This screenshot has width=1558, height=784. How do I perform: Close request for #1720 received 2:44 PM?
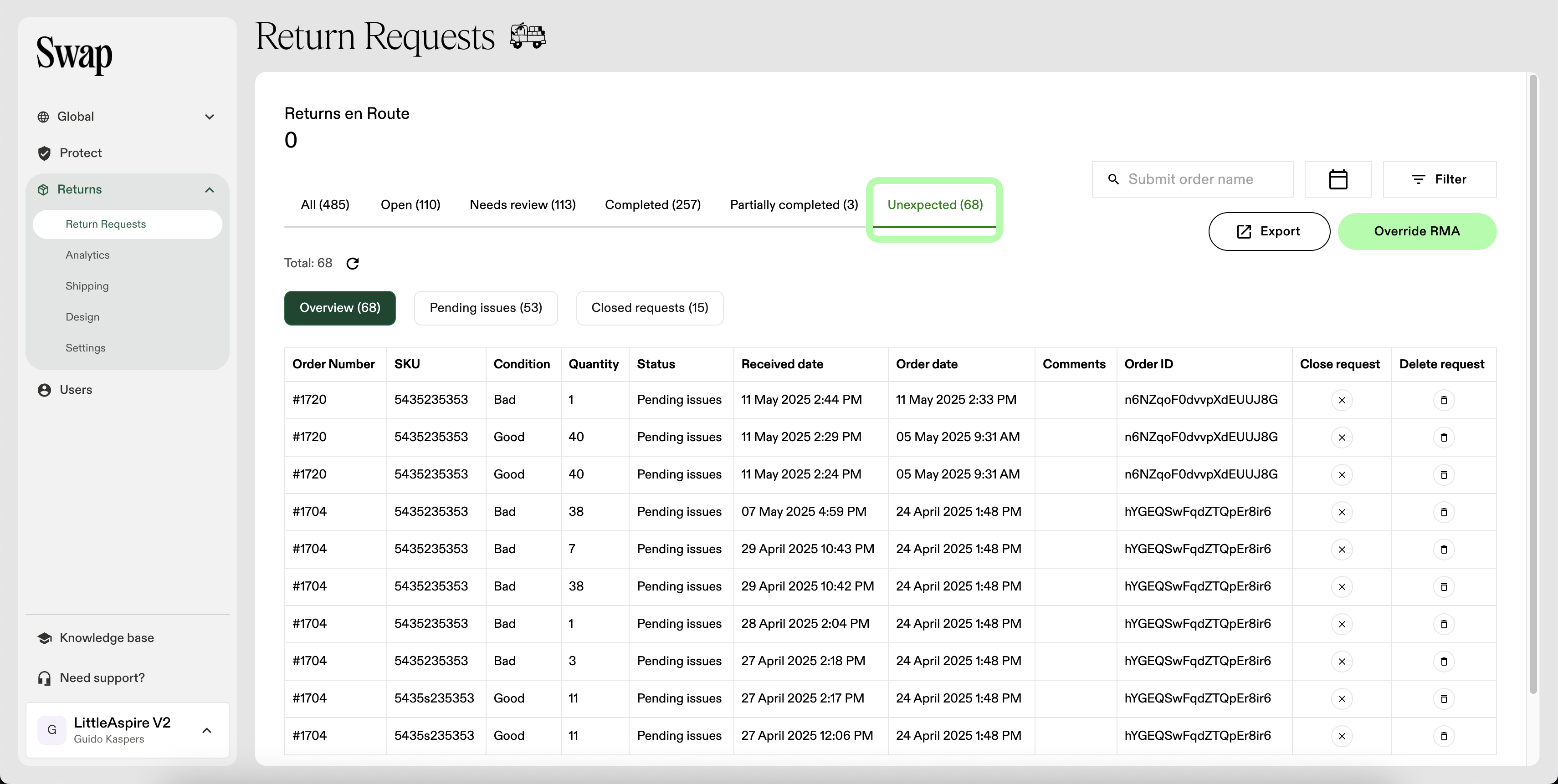coord(1342,400)
